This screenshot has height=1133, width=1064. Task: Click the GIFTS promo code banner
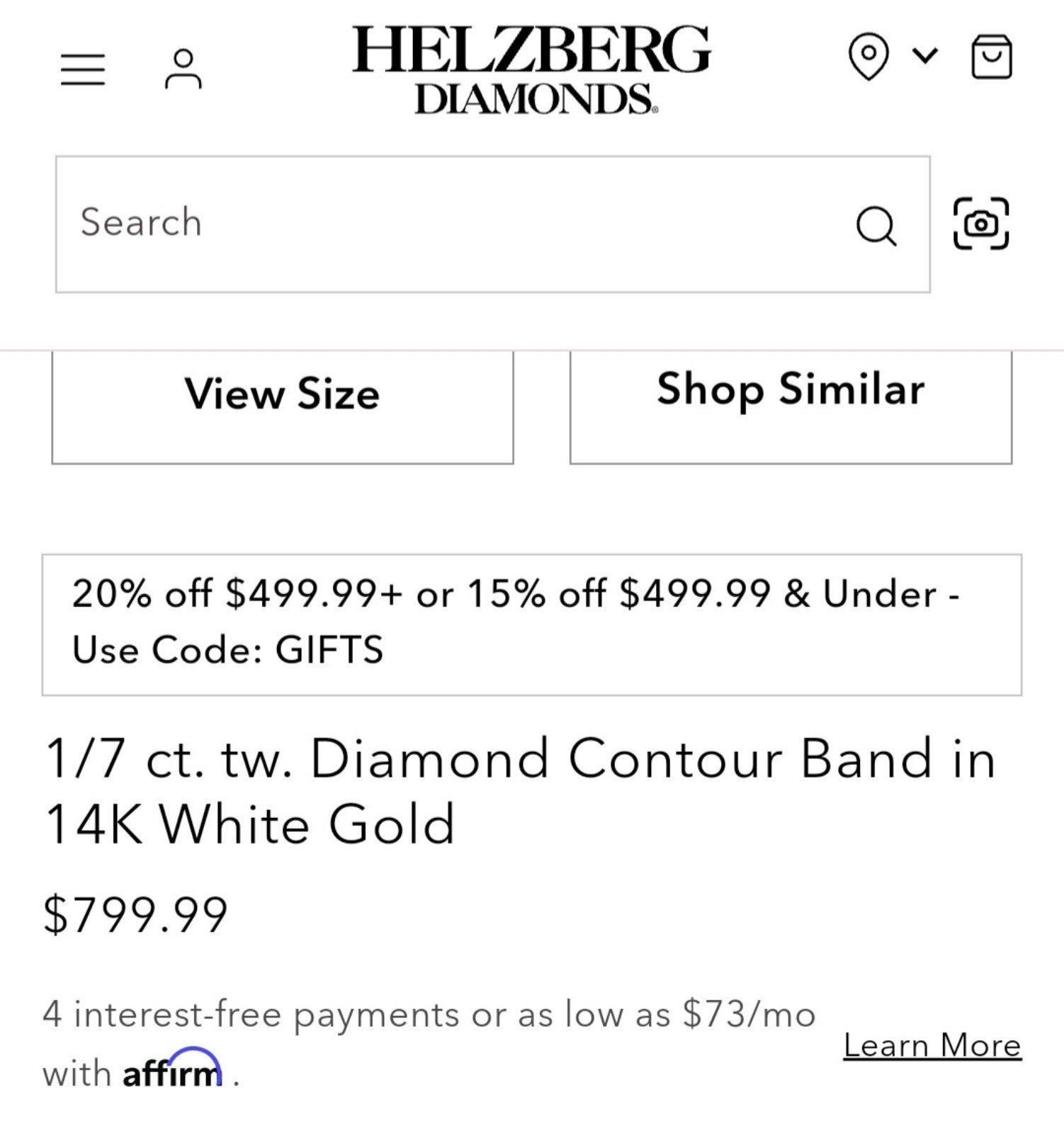click(532, 625)
